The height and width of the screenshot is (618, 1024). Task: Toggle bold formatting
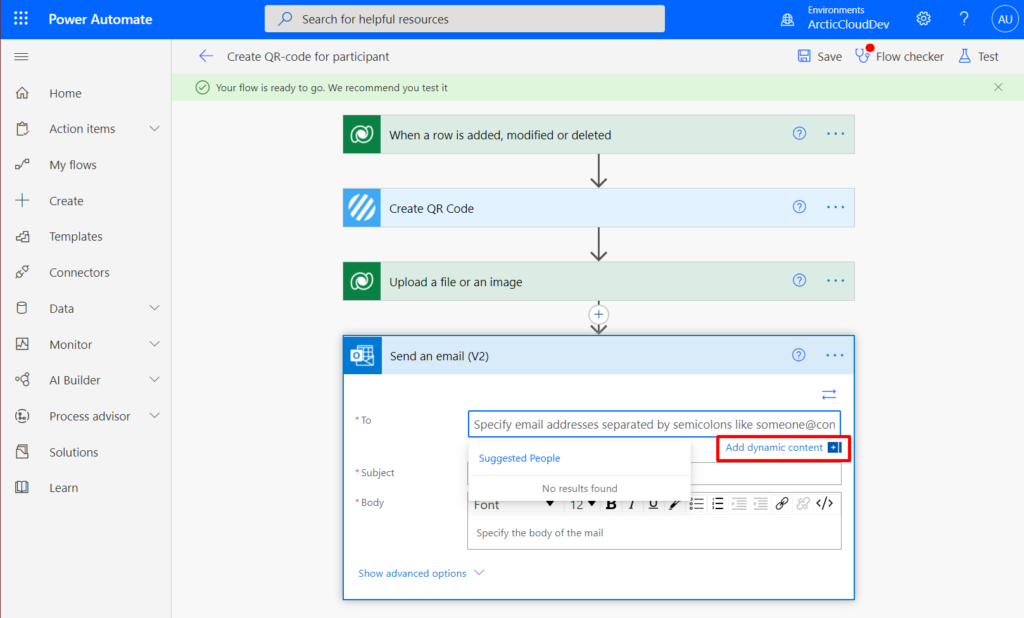coord(611,504)
